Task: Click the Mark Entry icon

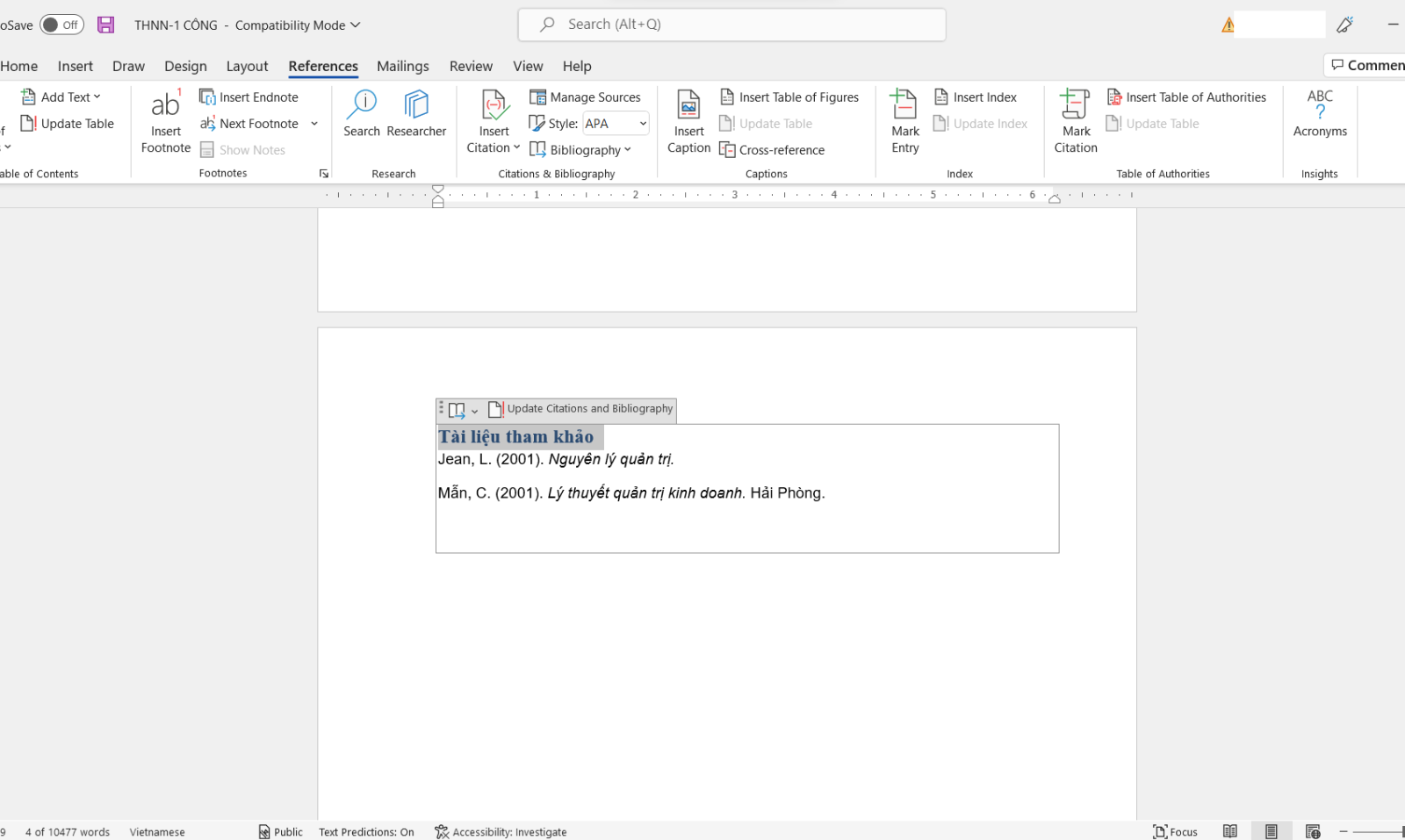Action: pos(904,105)
